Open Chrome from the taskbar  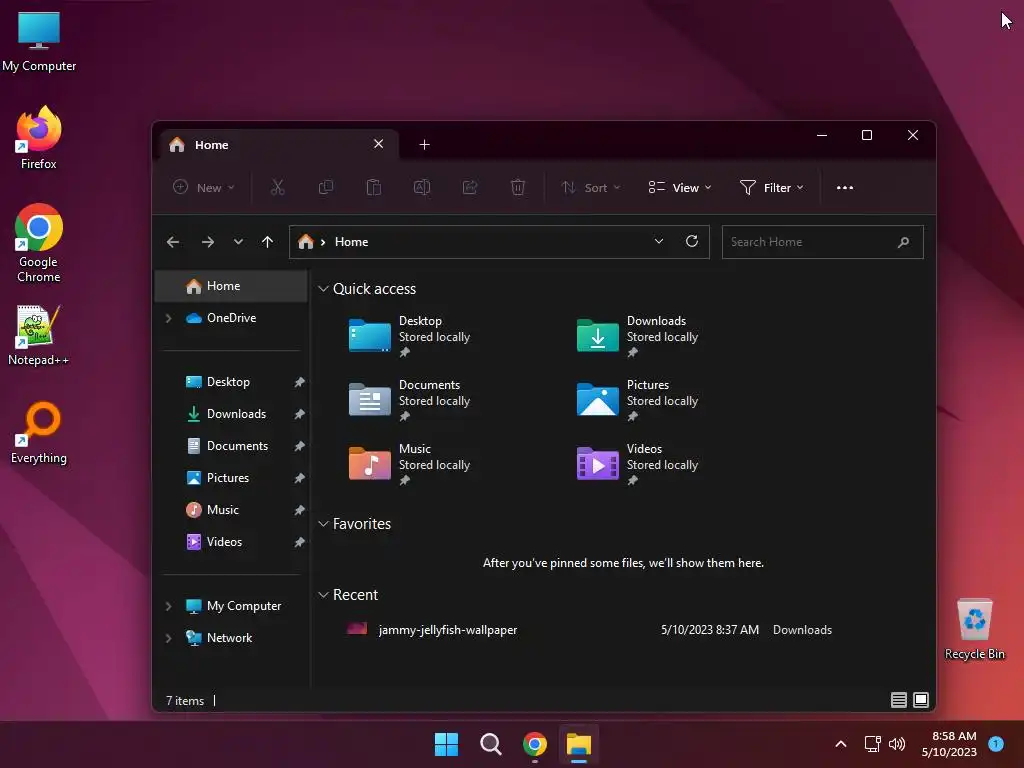pos(535,744)
